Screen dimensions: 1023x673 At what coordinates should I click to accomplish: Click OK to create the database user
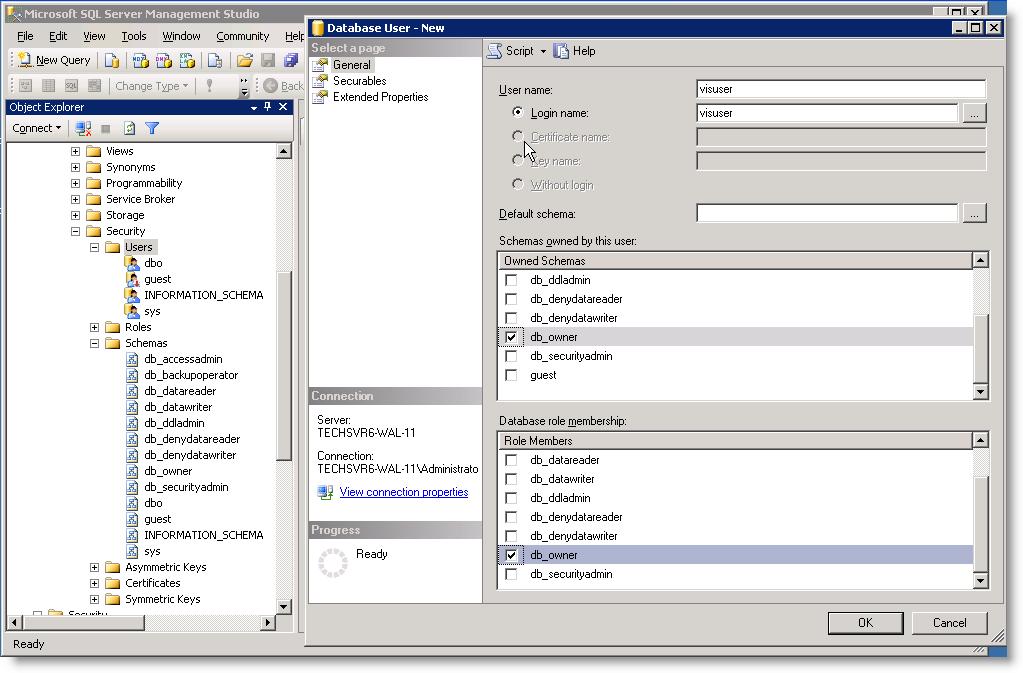click(x=866, y=623)
